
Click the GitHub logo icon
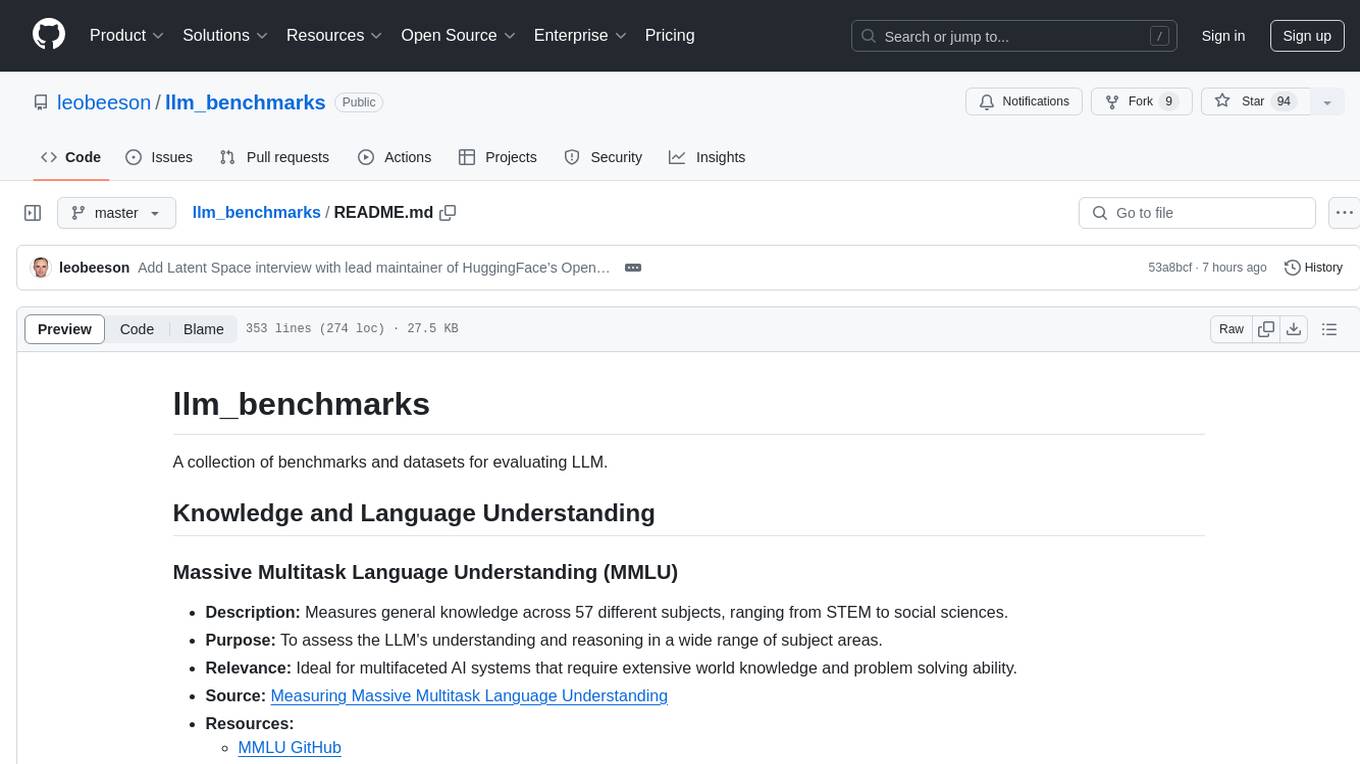tap(49, 35)
